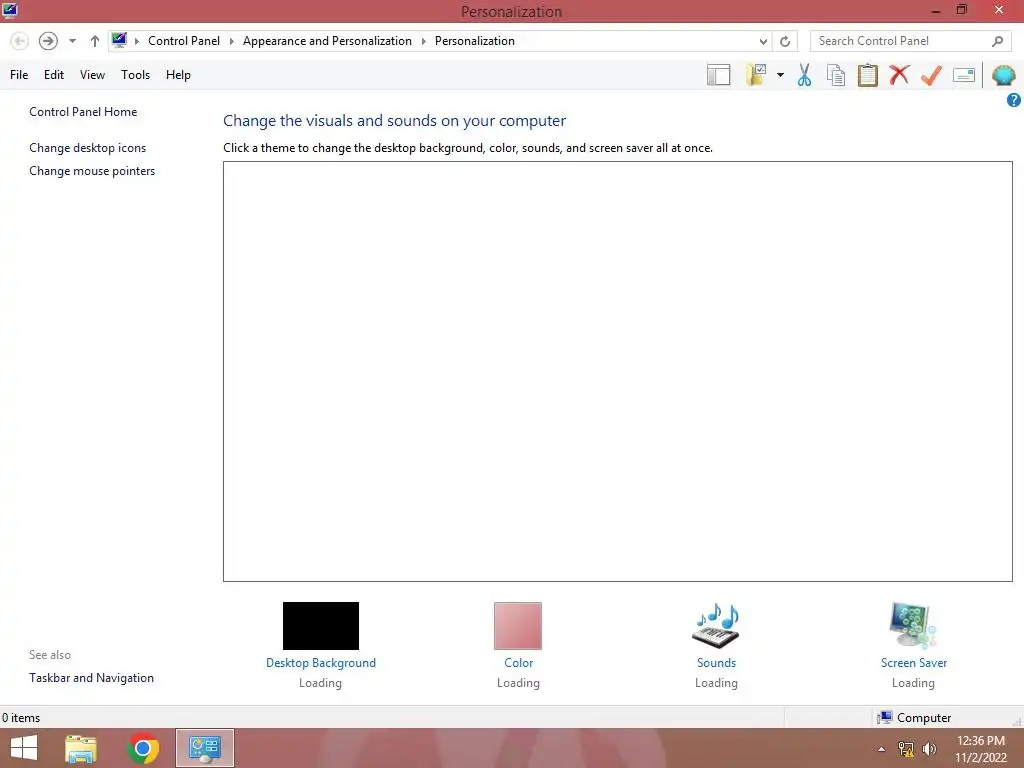Open the folder options dropdown arrow
Screen dimensions: 1024x768
[x=780, y=75]
